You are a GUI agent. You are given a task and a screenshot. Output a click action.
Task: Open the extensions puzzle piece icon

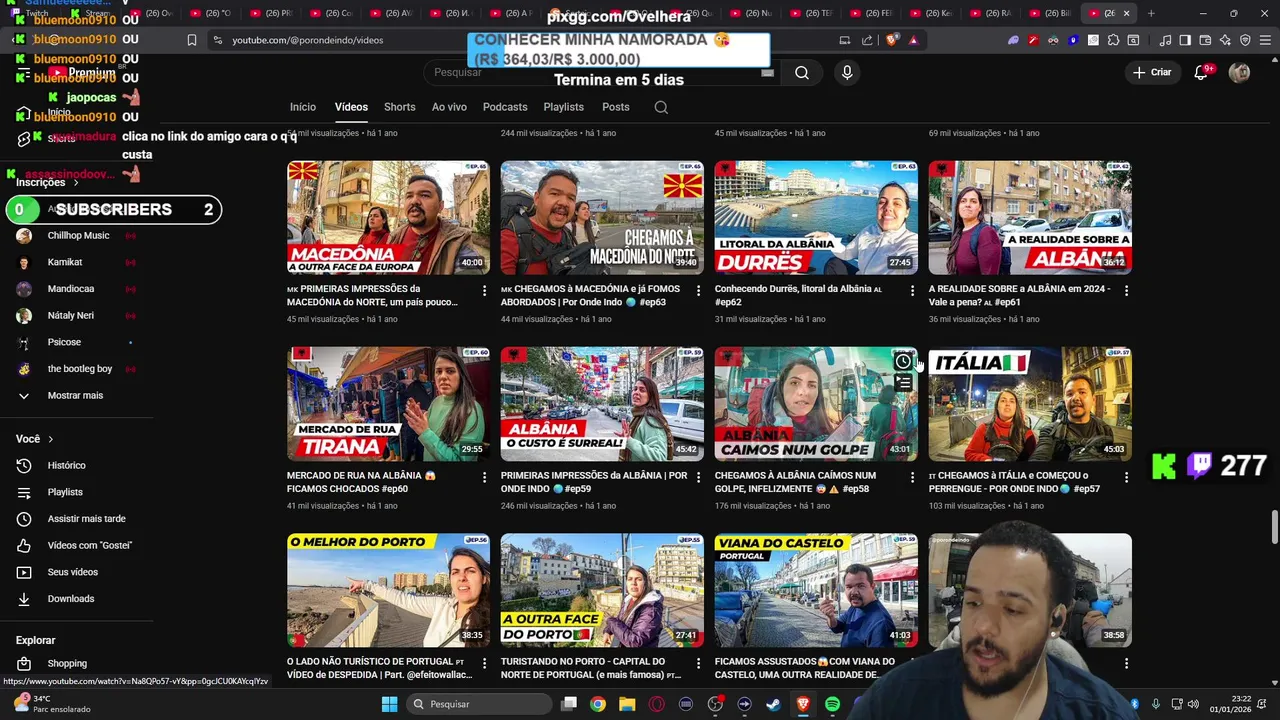1113,40
